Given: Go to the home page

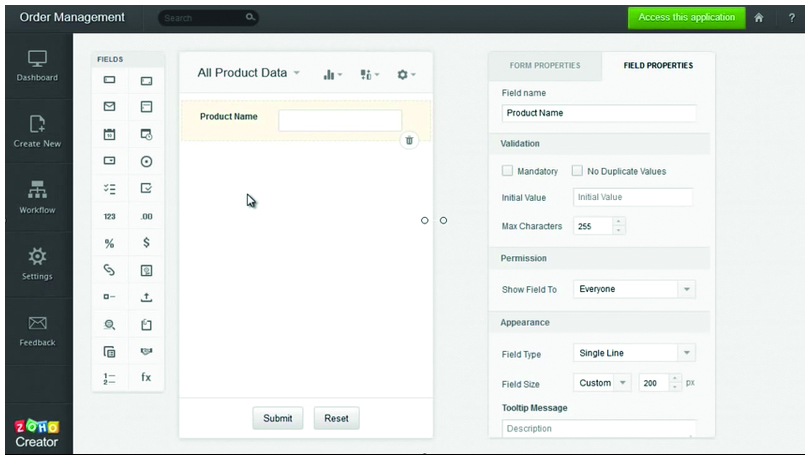Looking at the screenshot, I should tap(759, 18).
